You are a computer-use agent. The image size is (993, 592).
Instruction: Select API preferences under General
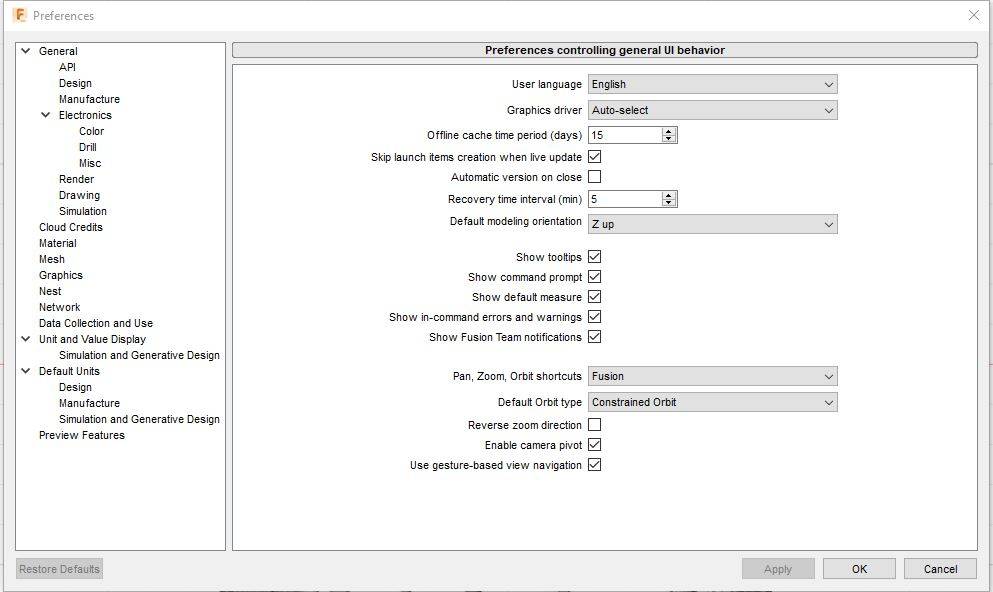tap(67, 67)
